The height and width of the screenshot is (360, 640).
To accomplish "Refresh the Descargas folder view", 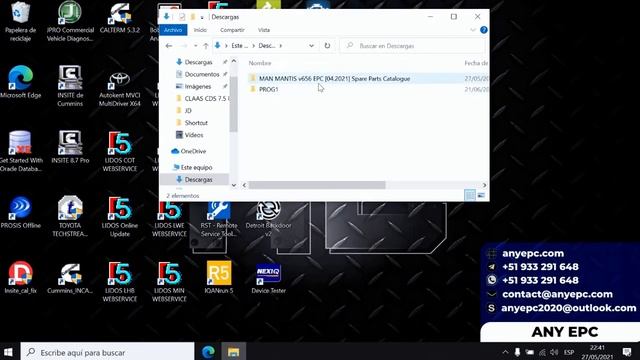I will pos(327,46).
